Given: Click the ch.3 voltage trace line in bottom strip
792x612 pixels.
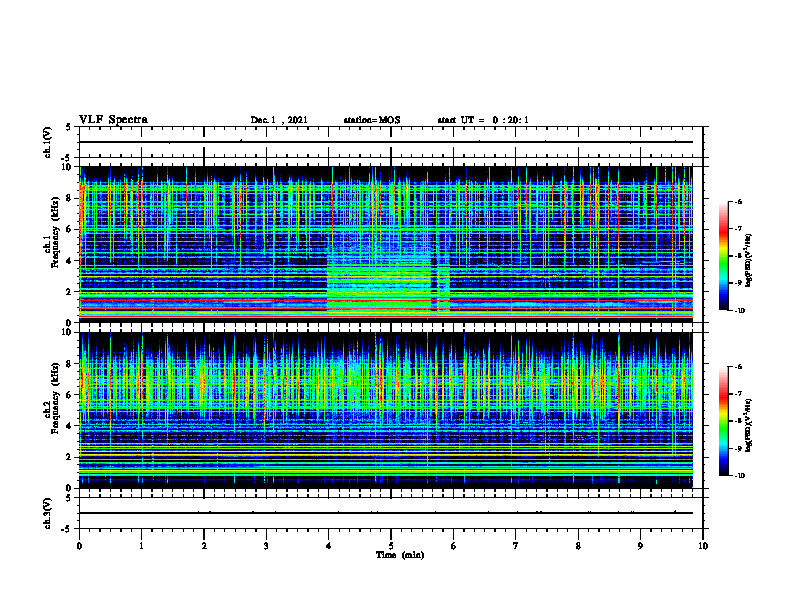Looking at the screenshot, I should [386, 513].
